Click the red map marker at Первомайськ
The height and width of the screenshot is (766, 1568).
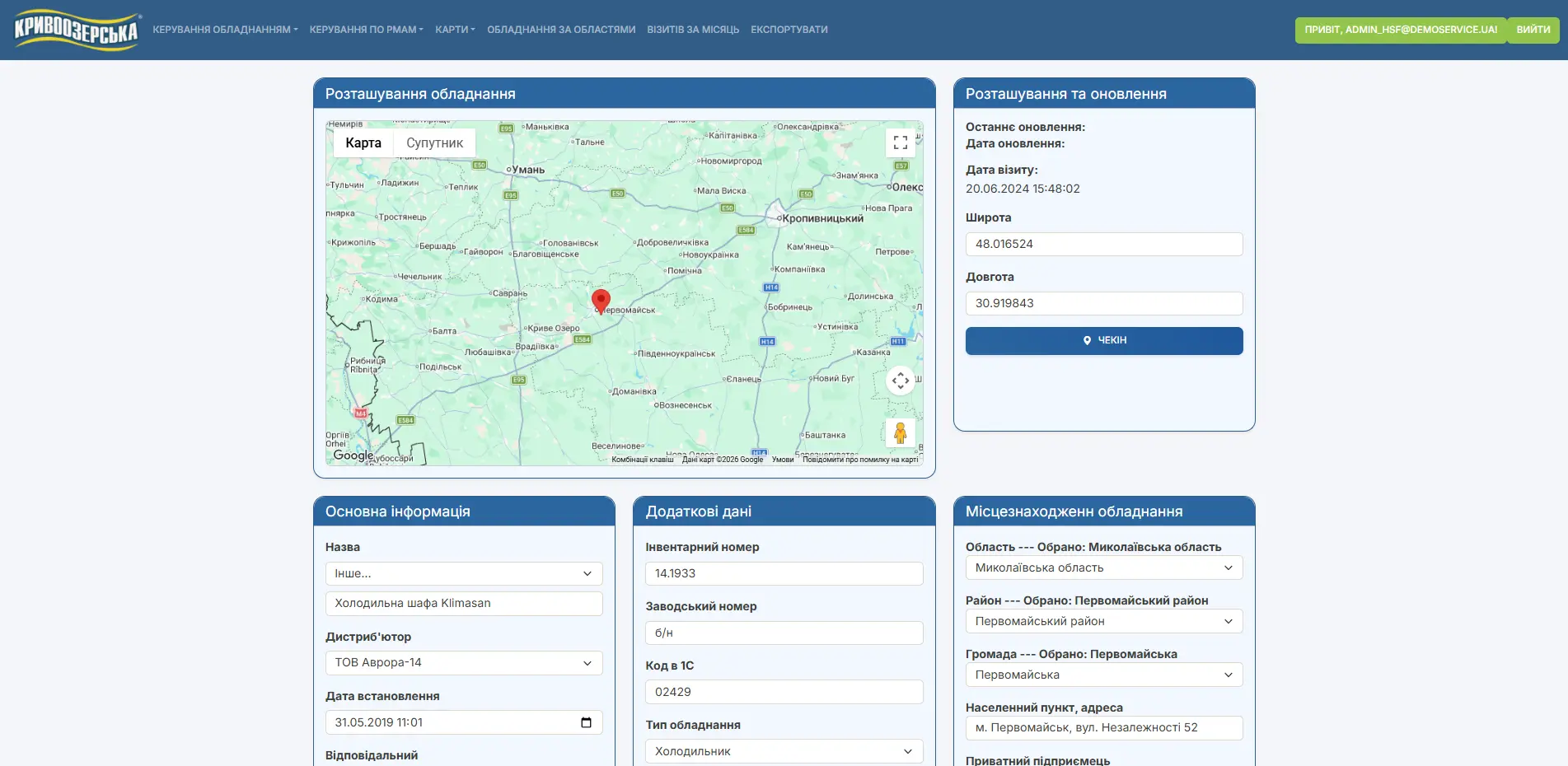[601, 301]
